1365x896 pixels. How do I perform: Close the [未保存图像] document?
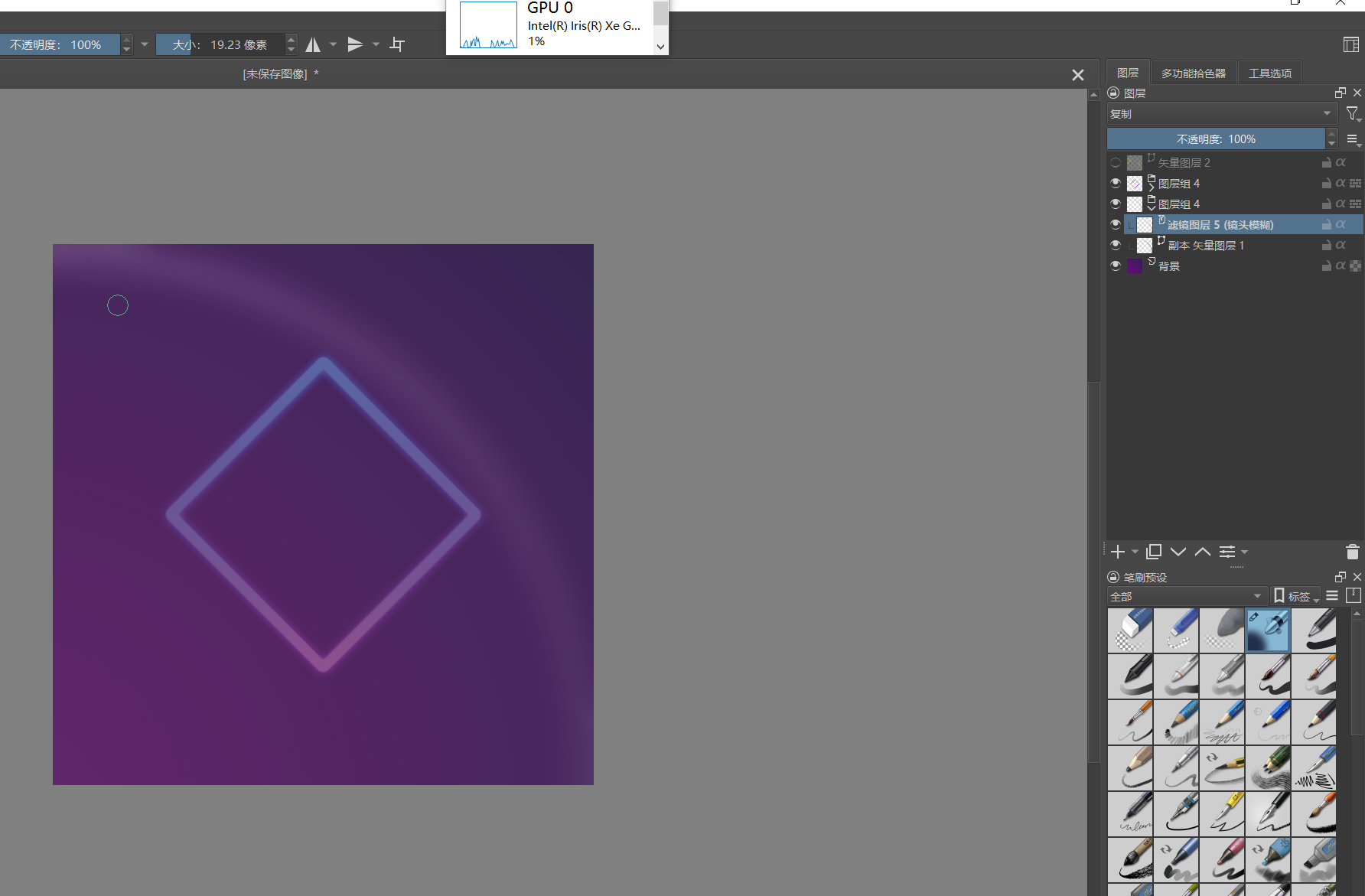1078,75
